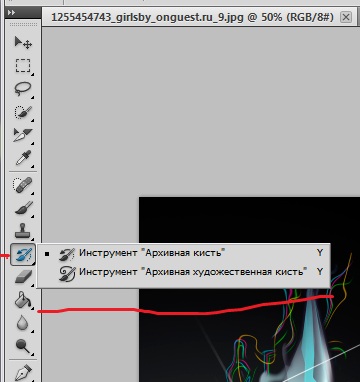The width and height of the screenshot is (360, 382).
Task: Select the Rectangular Marquee tool
Action: click(x=23, y=66)
